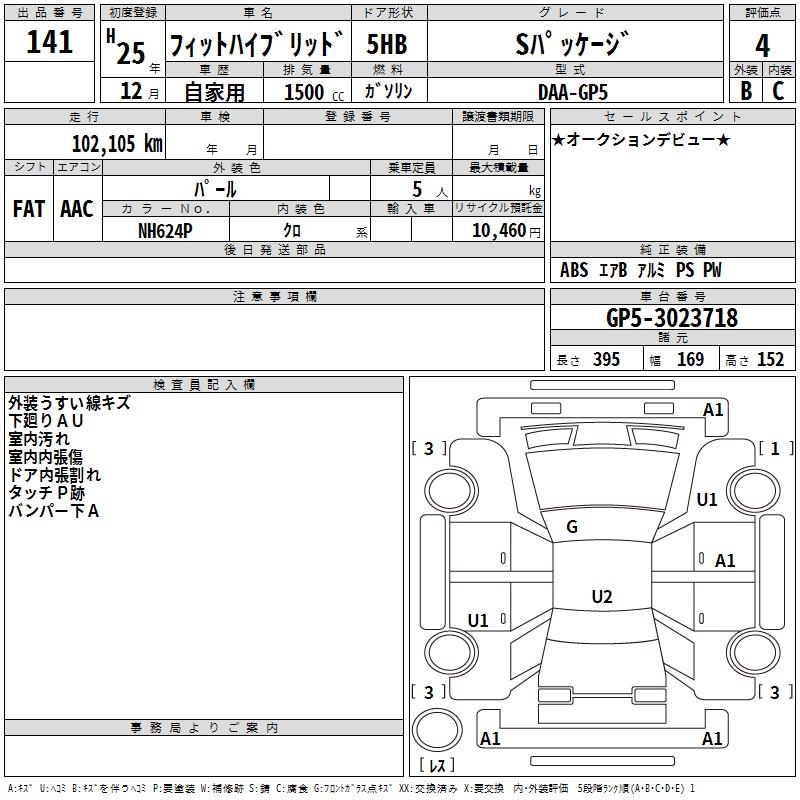Click the U1 mark beside the hood
Screen dimensions: 800x800
707,500
